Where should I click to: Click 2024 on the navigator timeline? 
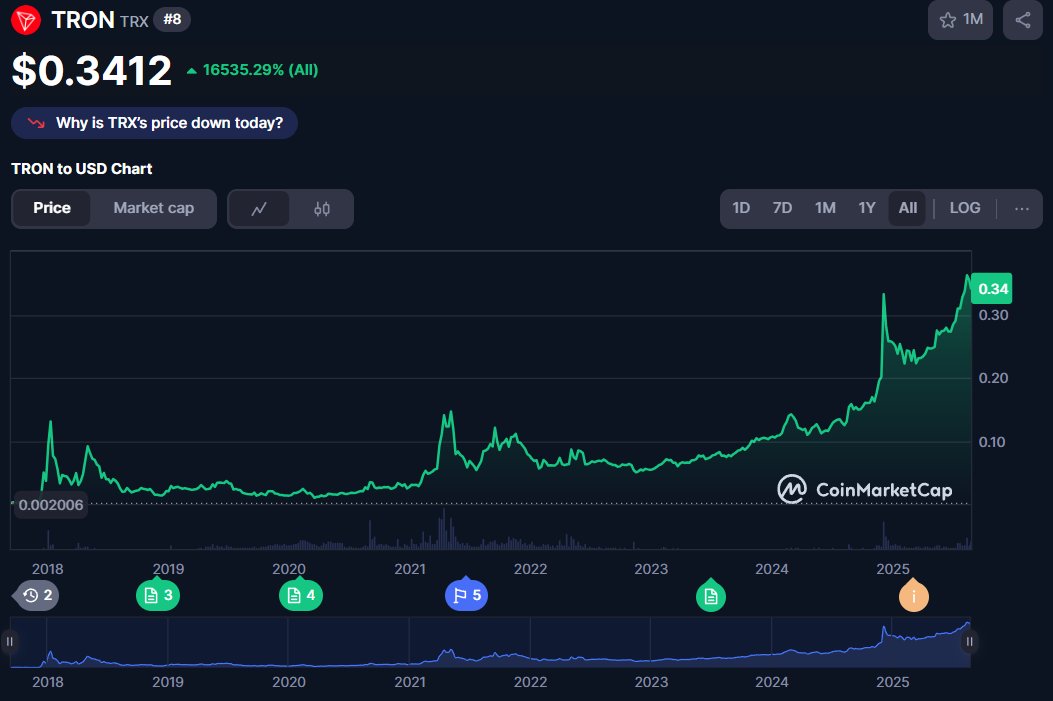pos(772,682)
